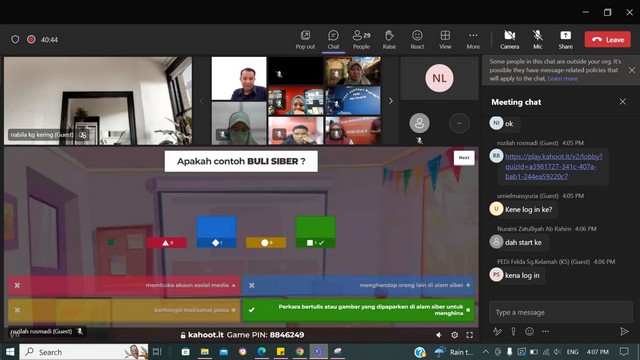Focus the Type a message field
This screenshot has height=360, width=640.
click(x=561, y=312)
